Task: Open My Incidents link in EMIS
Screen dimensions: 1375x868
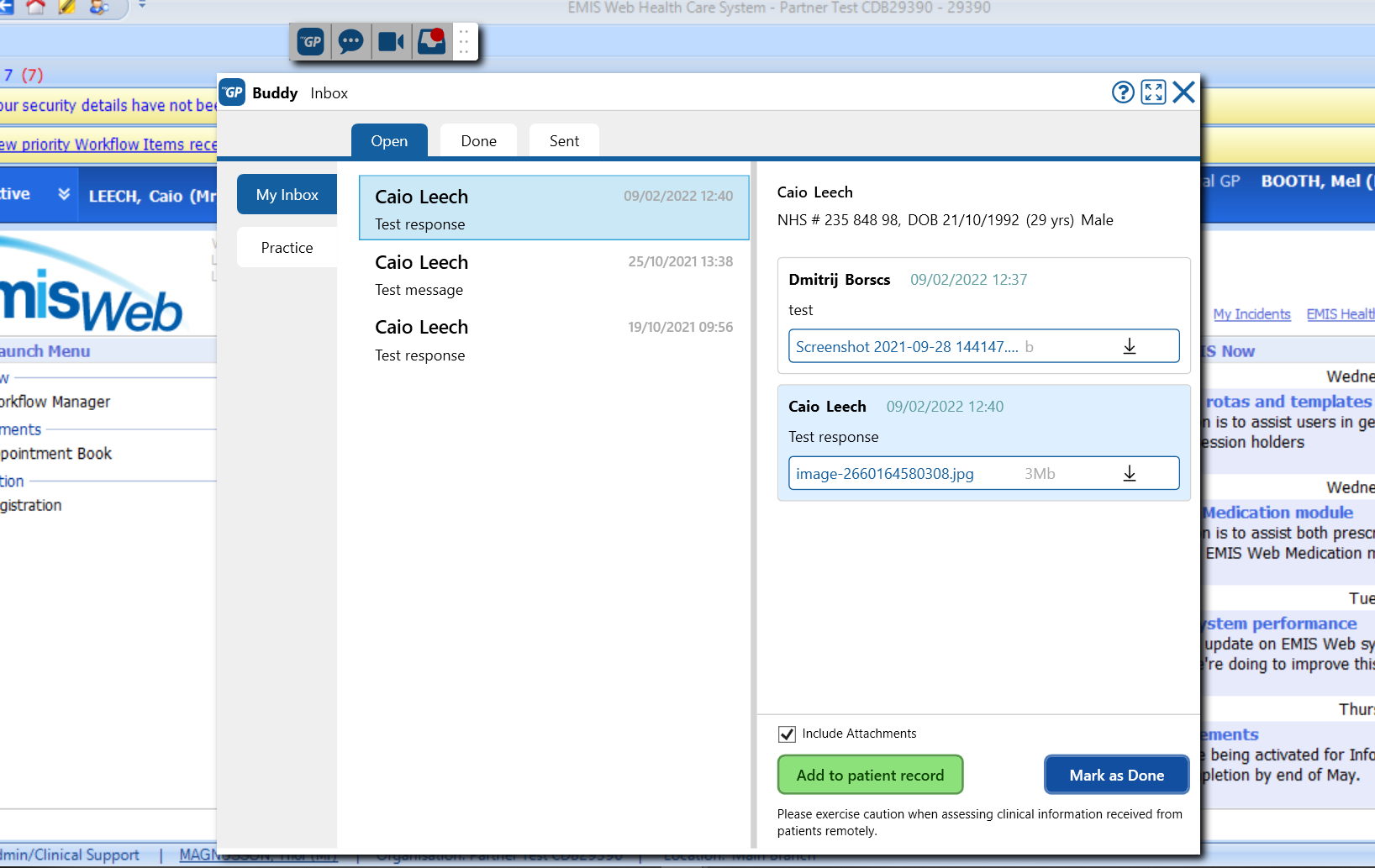Action: coord(1251,313)
